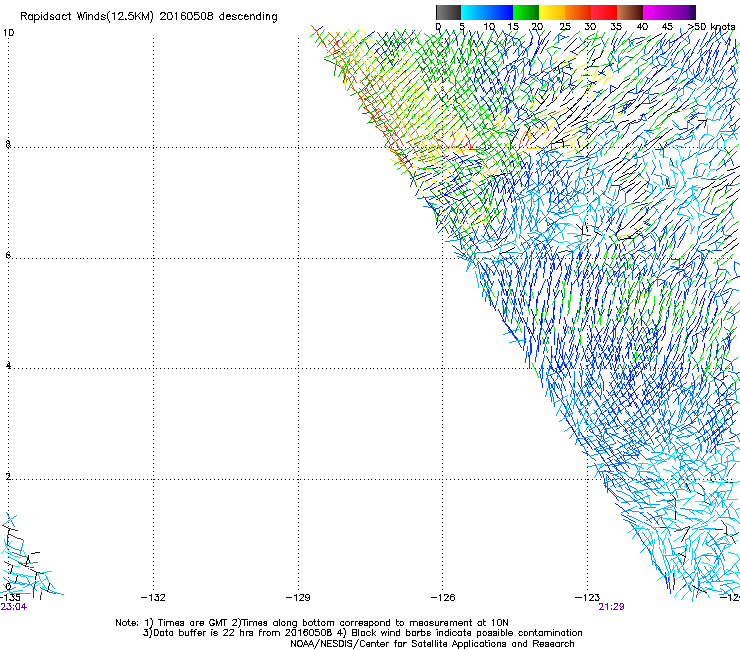
Task: Click the cyan-blue 5-15 knots color band
Action: point(487,12)
